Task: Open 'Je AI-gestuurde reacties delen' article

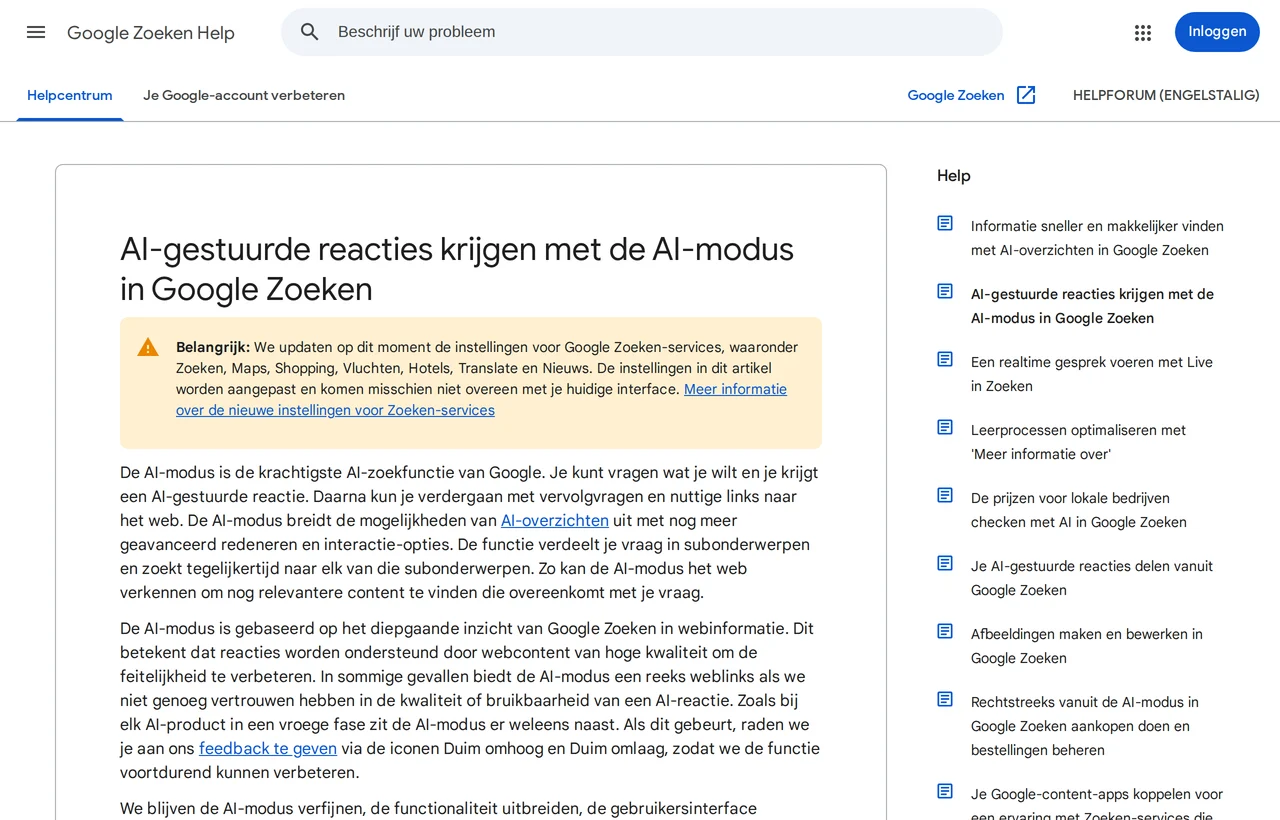Action: [x=1092, y=578]
